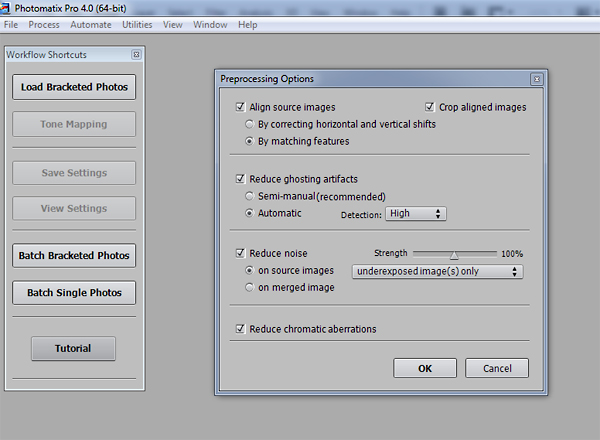
Task: Click the Workflow Shortcuts panel title
Action: (x=46, y=55)
